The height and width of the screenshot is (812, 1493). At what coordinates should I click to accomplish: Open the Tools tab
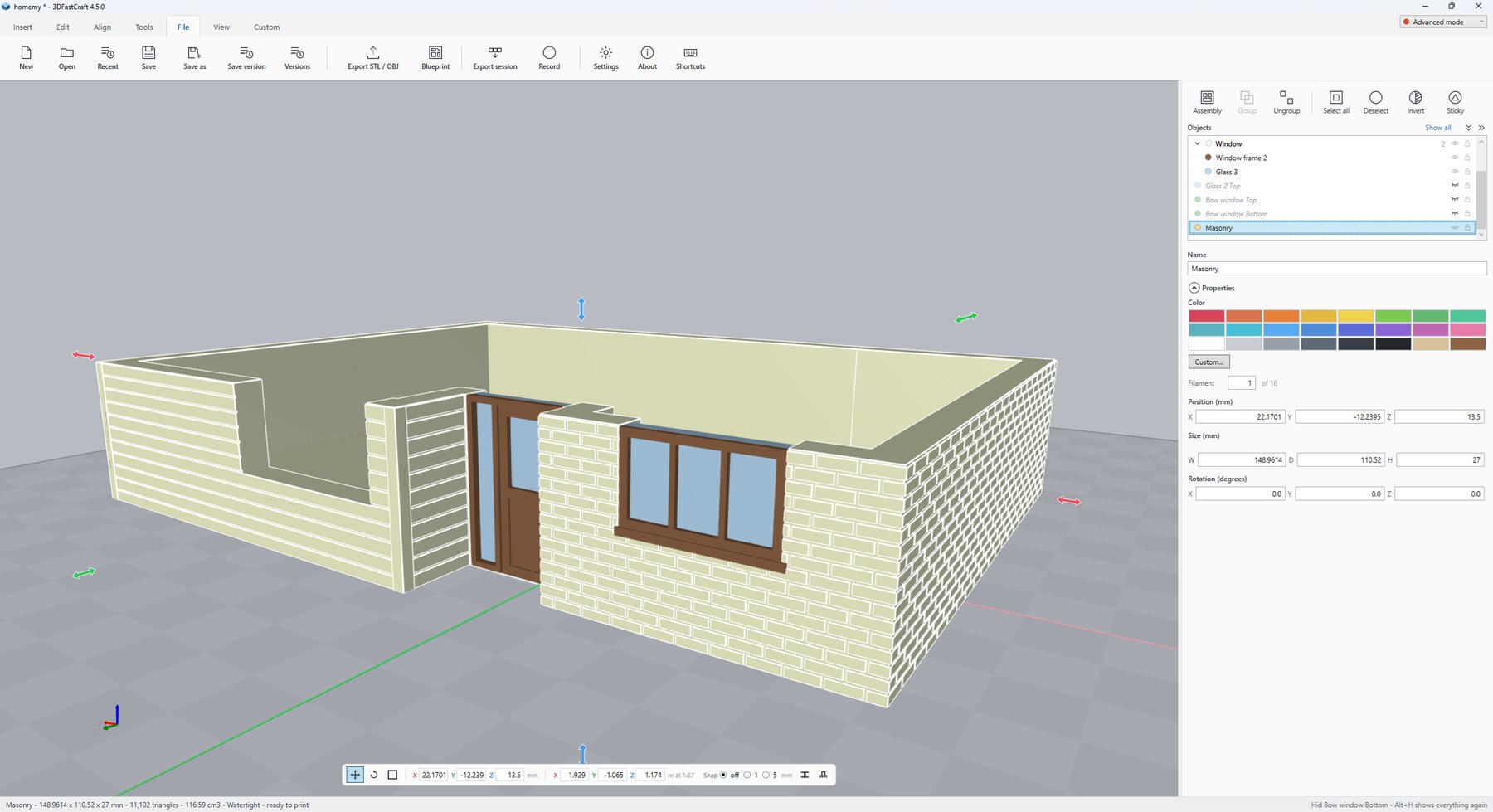pos(143,27)
